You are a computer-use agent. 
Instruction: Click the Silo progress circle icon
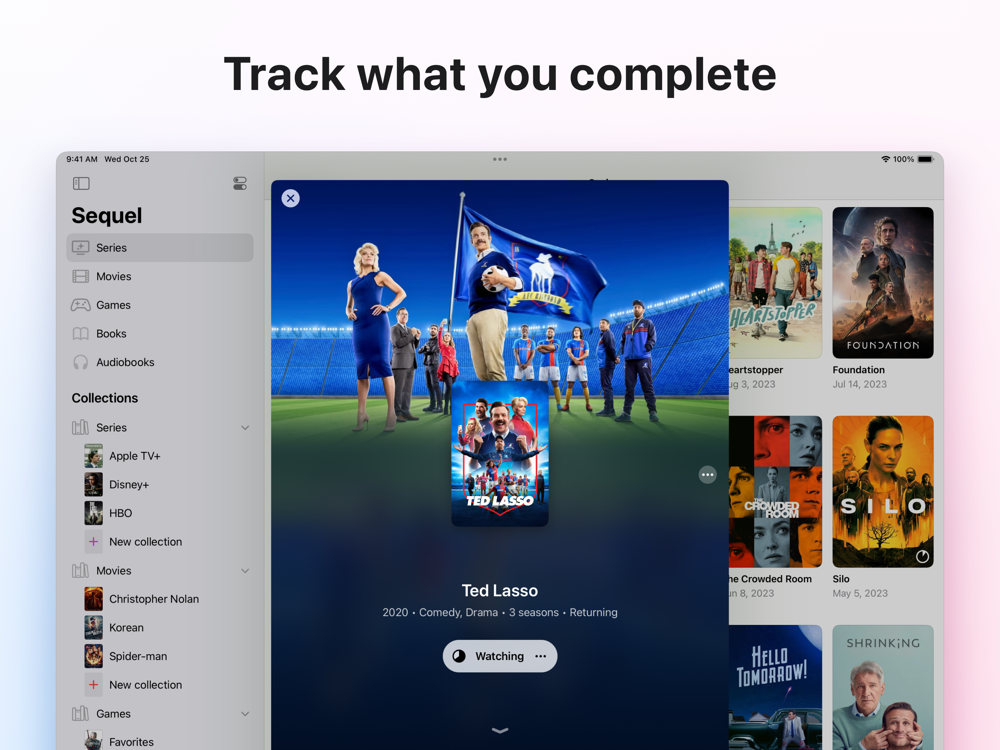click(x=922, y=556)
